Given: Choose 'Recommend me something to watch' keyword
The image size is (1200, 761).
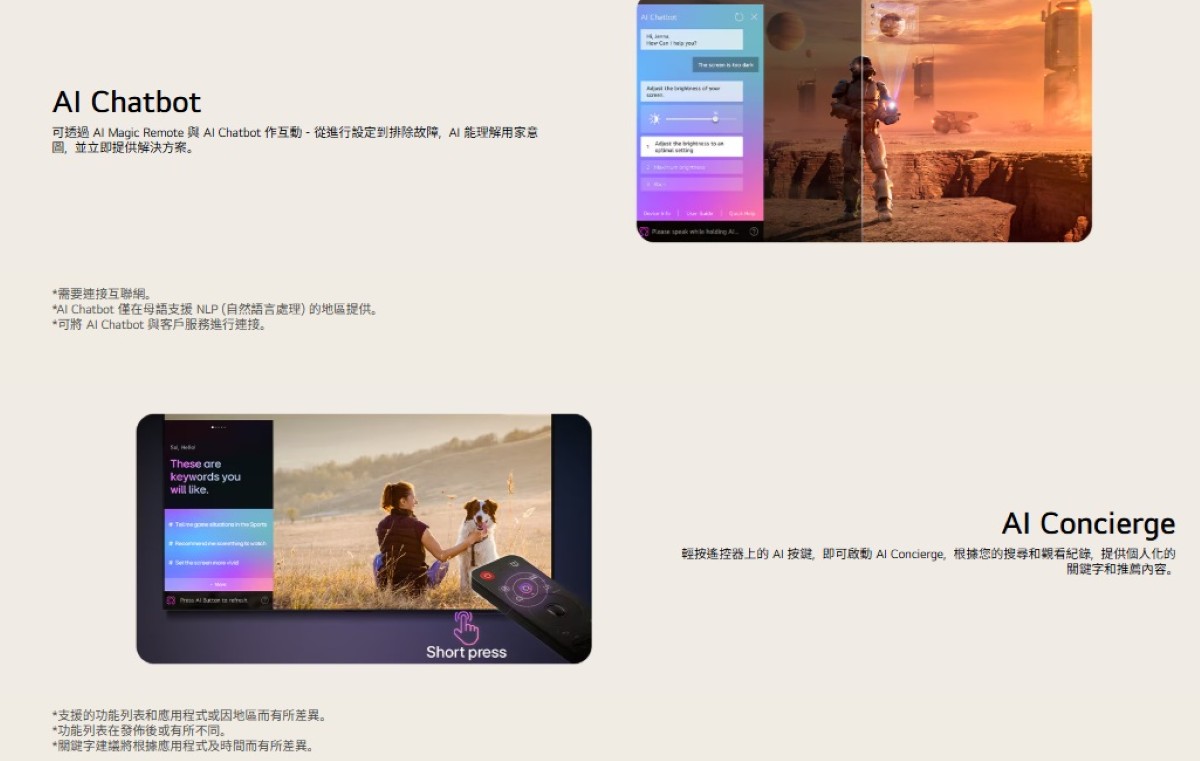Looking at the screenshot, I should click(218, 543).
